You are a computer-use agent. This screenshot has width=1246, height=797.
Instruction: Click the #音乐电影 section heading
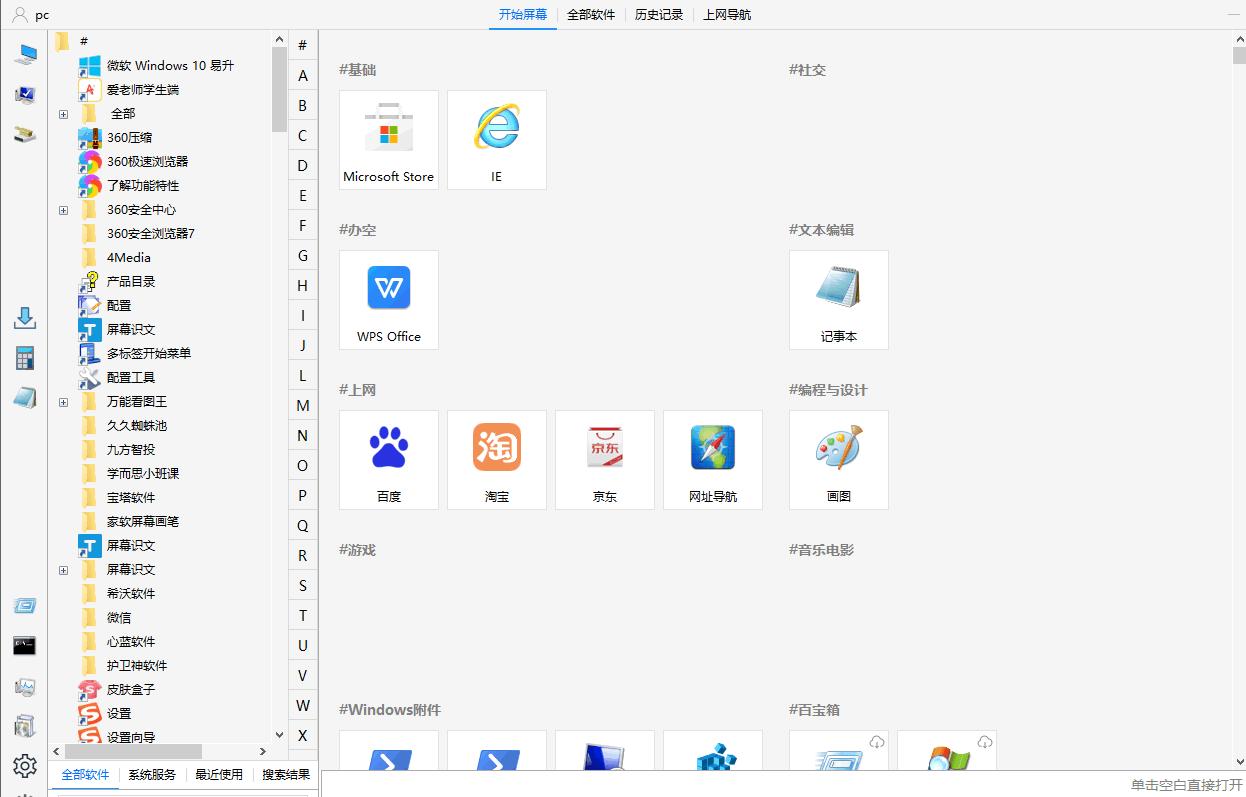click(821, 549)
